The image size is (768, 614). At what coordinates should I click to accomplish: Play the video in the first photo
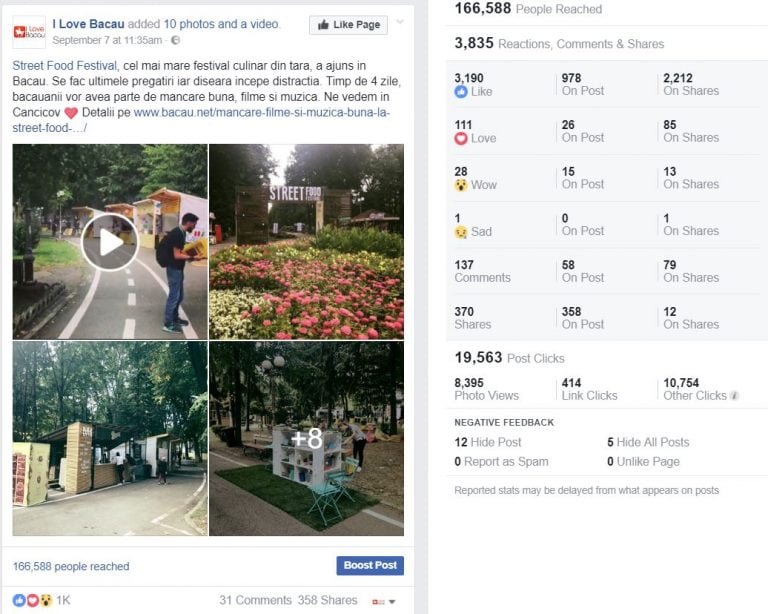point(110,242)
